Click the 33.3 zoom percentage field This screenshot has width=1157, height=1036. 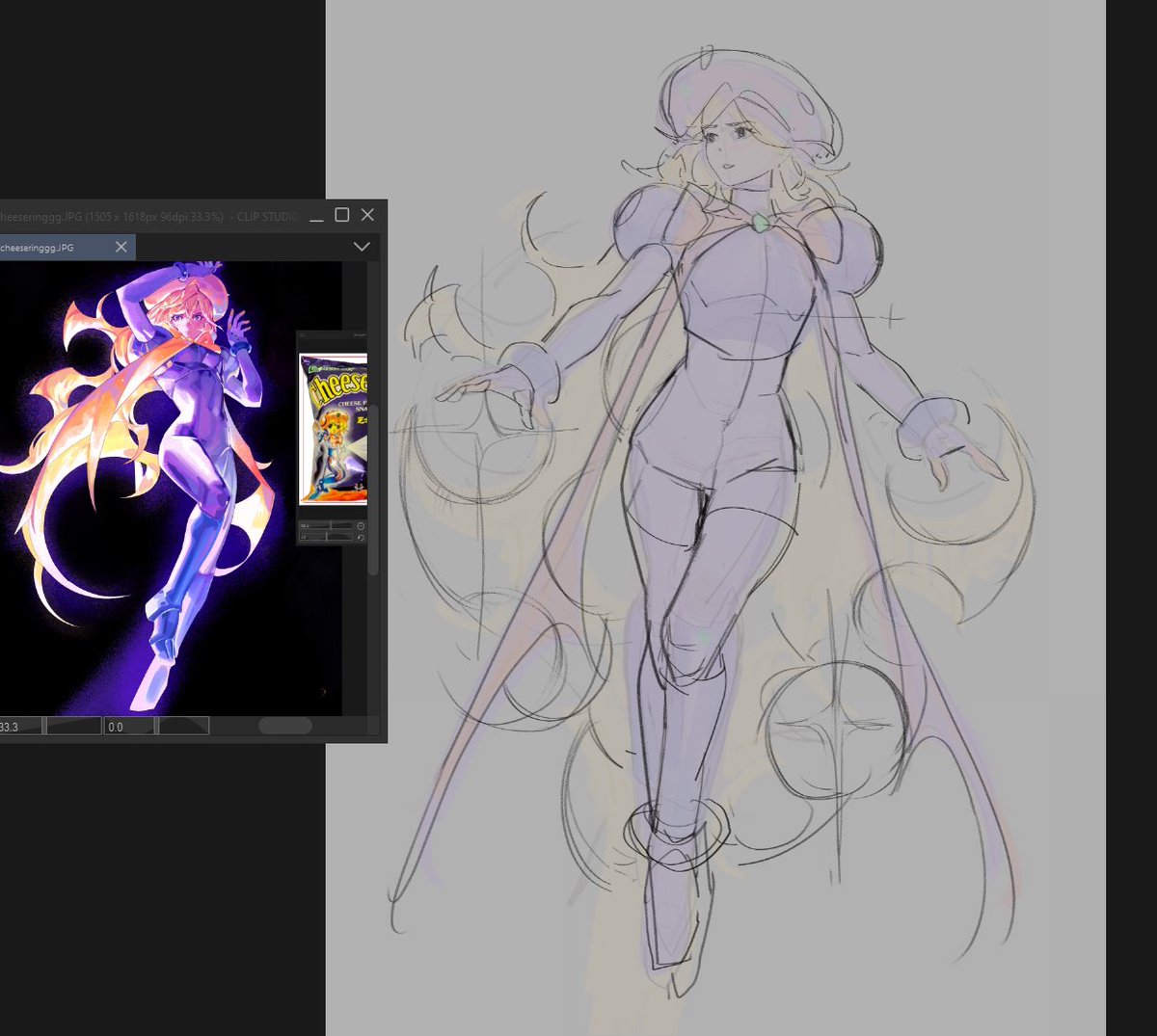(19, 726)
